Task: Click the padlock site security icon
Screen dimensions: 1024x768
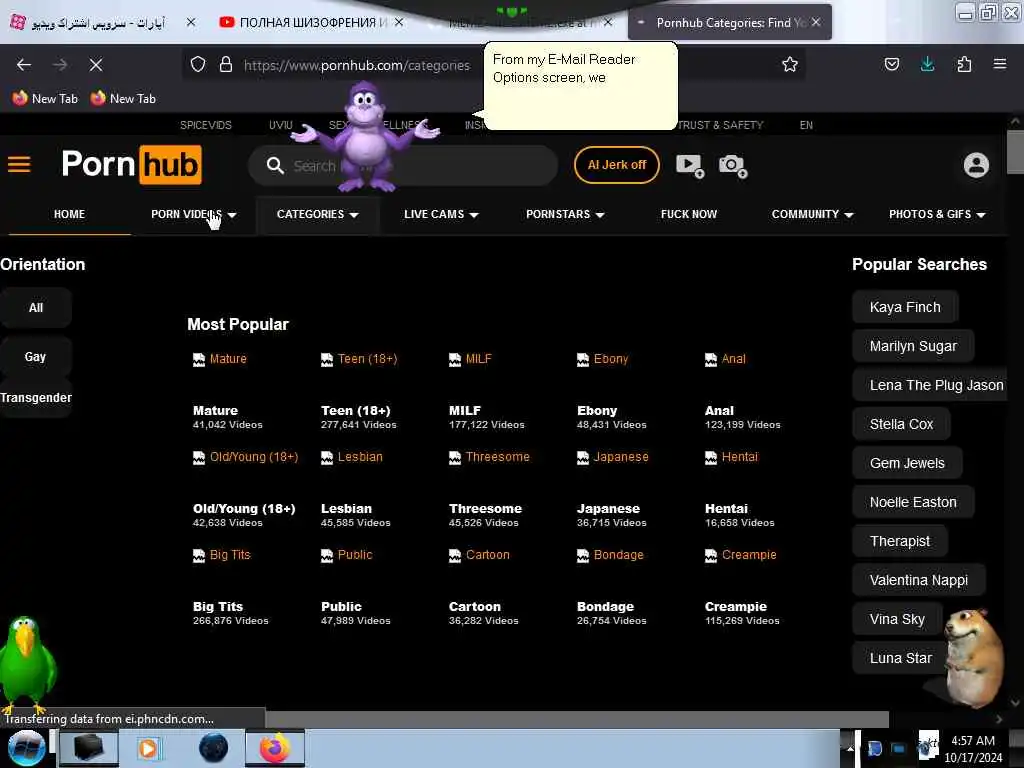Action: [226, 65]
